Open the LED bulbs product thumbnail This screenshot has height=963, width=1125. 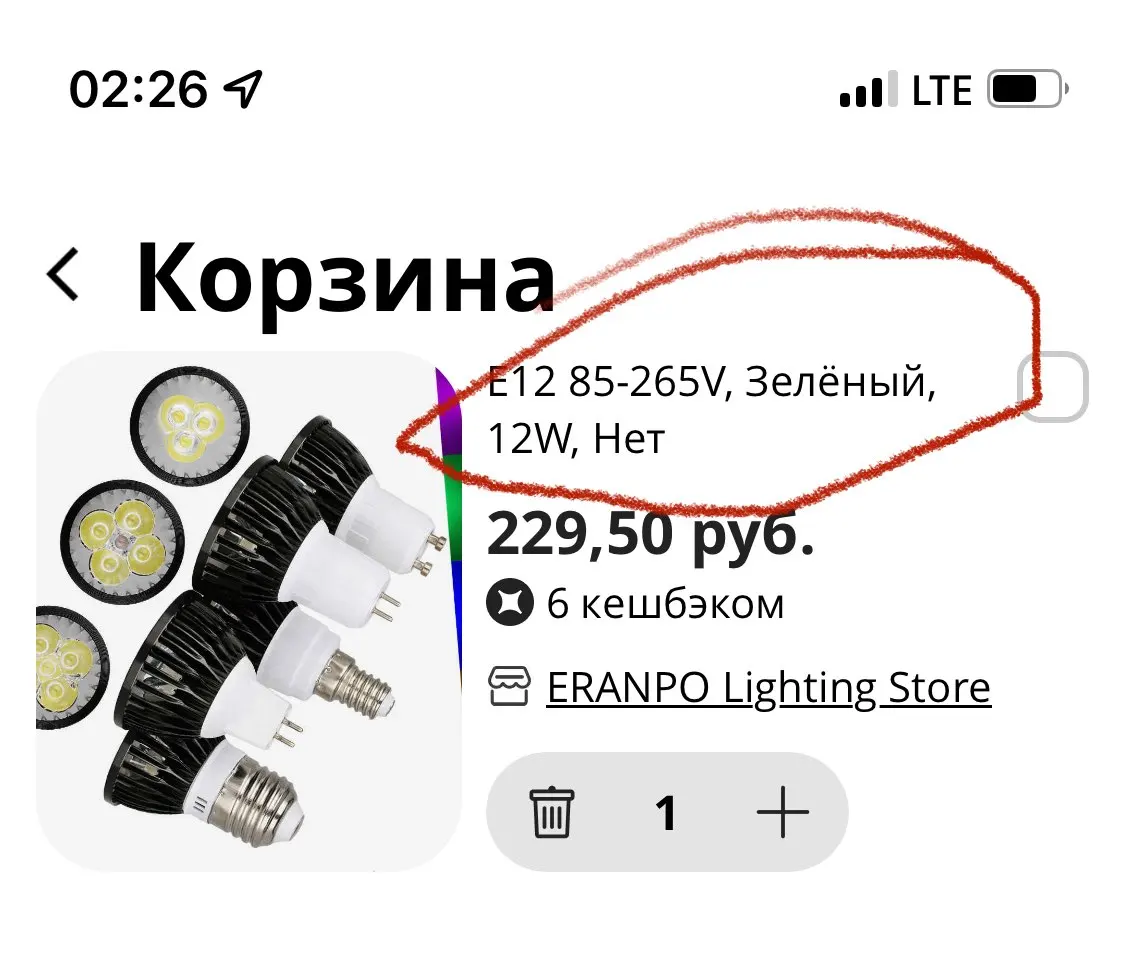coord(248,611)
